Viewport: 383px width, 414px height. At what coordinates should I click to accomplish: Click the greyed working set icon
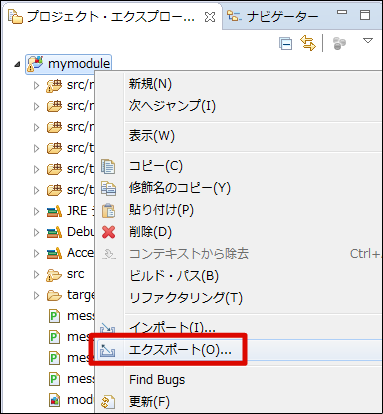[x=339, y=44]
